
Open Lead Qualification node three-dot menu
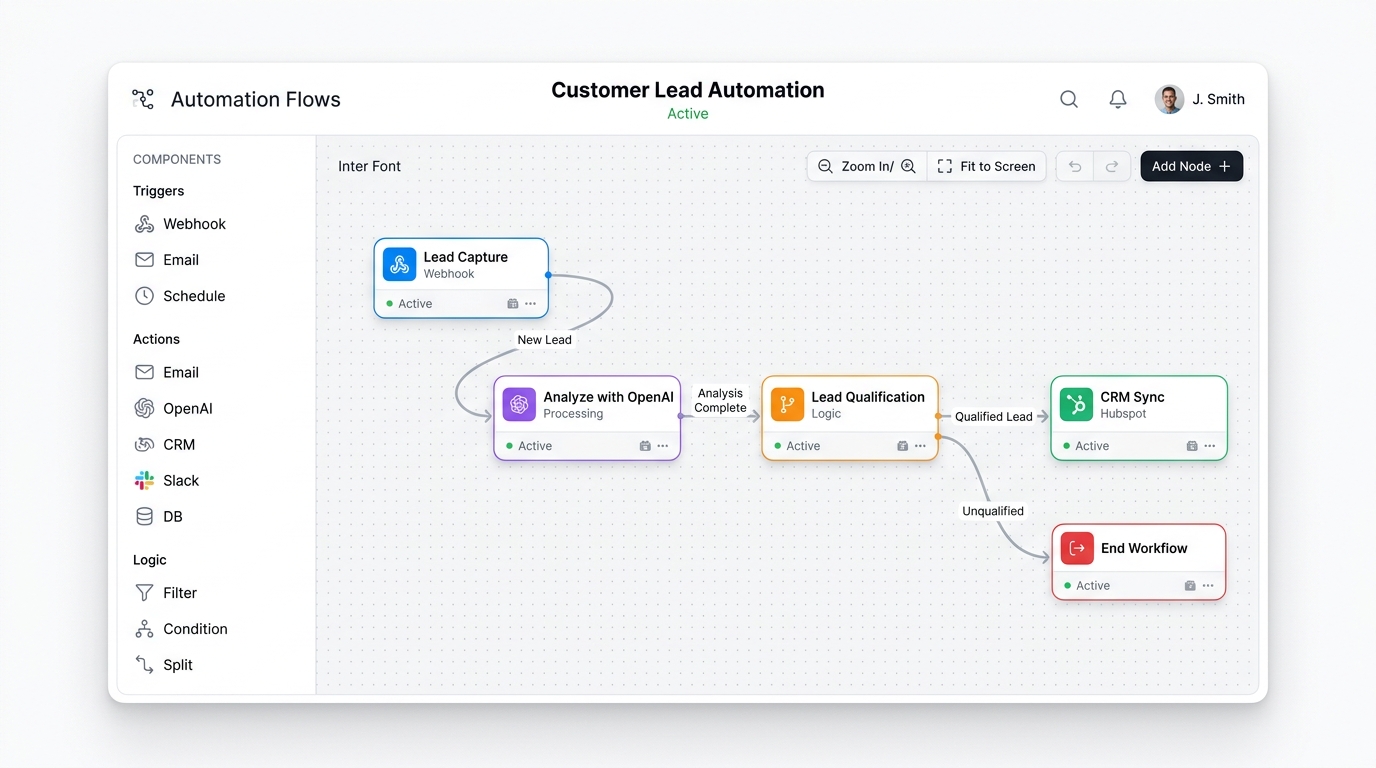pyautogui.click(x=920, y=446)
